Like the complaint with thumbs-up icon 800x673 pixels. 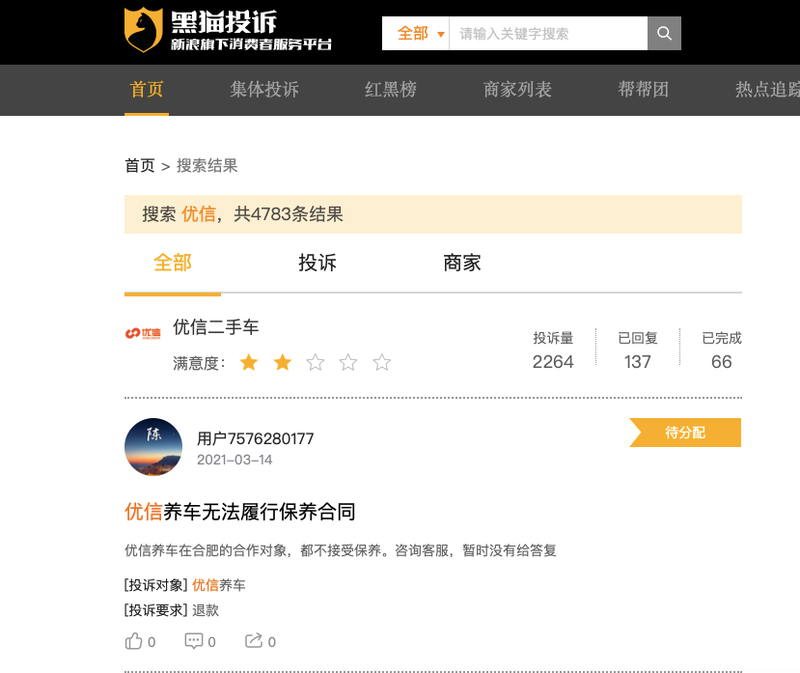coord(134,641)
